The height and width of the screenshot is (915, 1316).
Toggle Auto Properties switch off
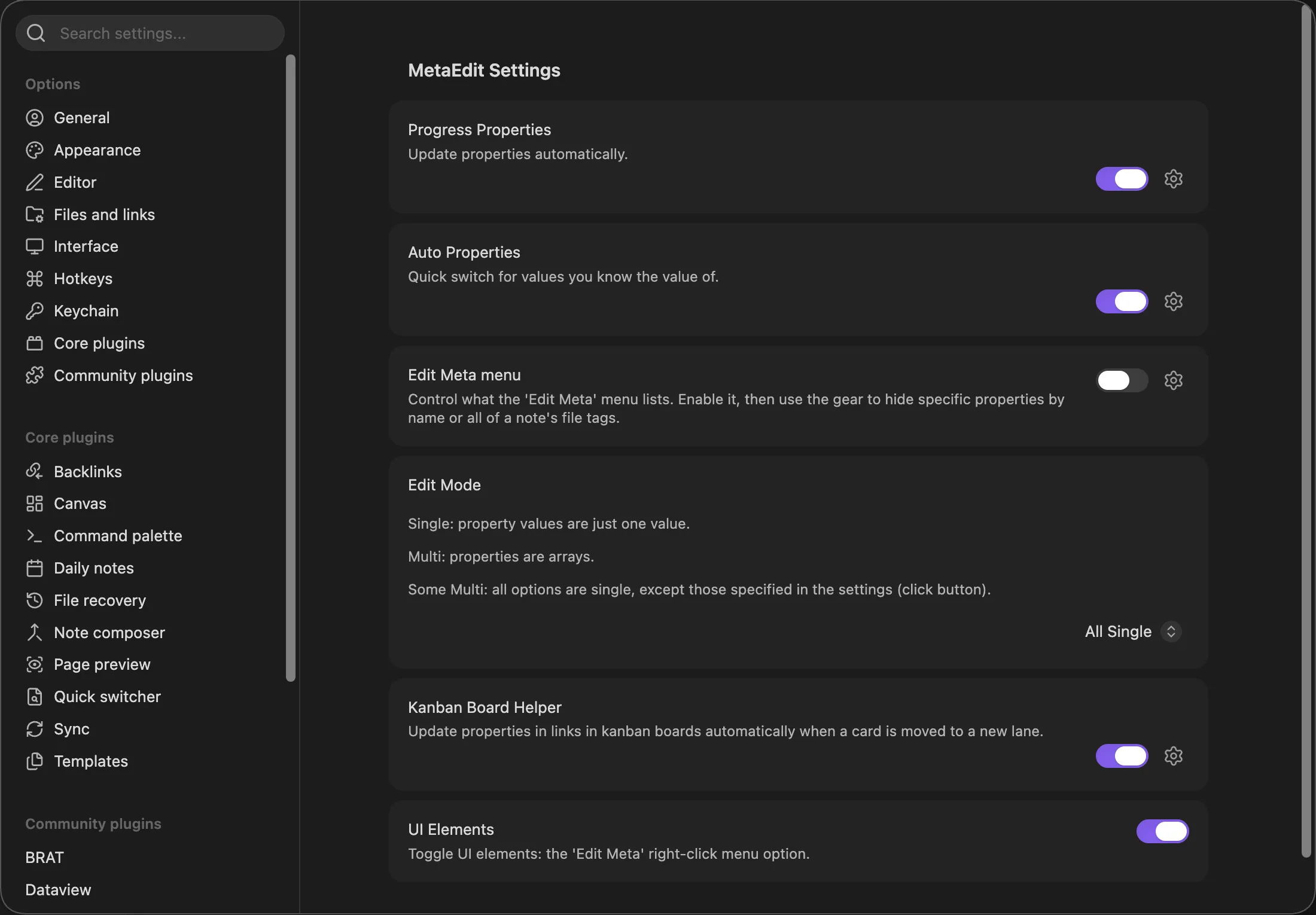coord(1122,301)
